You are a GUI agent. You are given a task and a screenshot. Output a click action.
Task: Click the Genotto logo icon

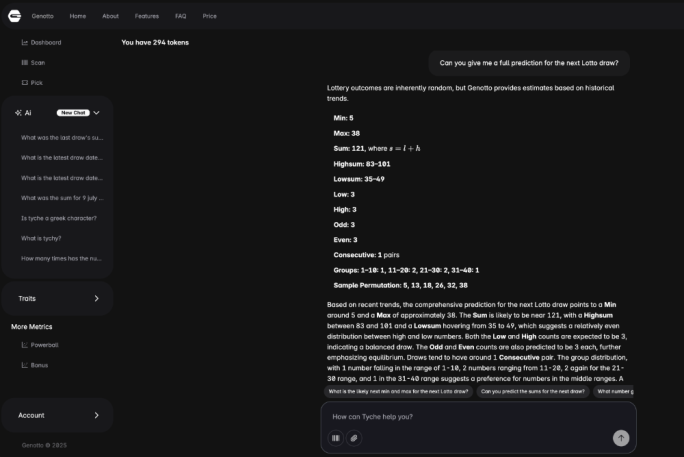[15, 16]
